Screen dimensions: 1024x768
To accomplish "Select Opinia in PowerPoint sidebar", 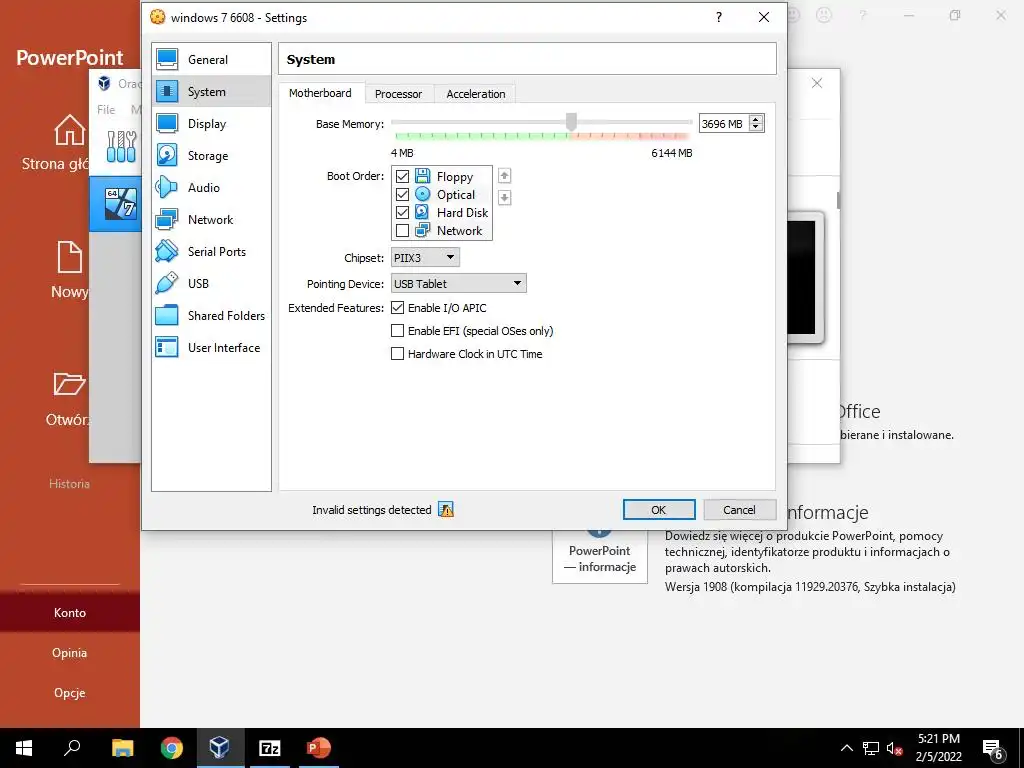I will point(70,652).
